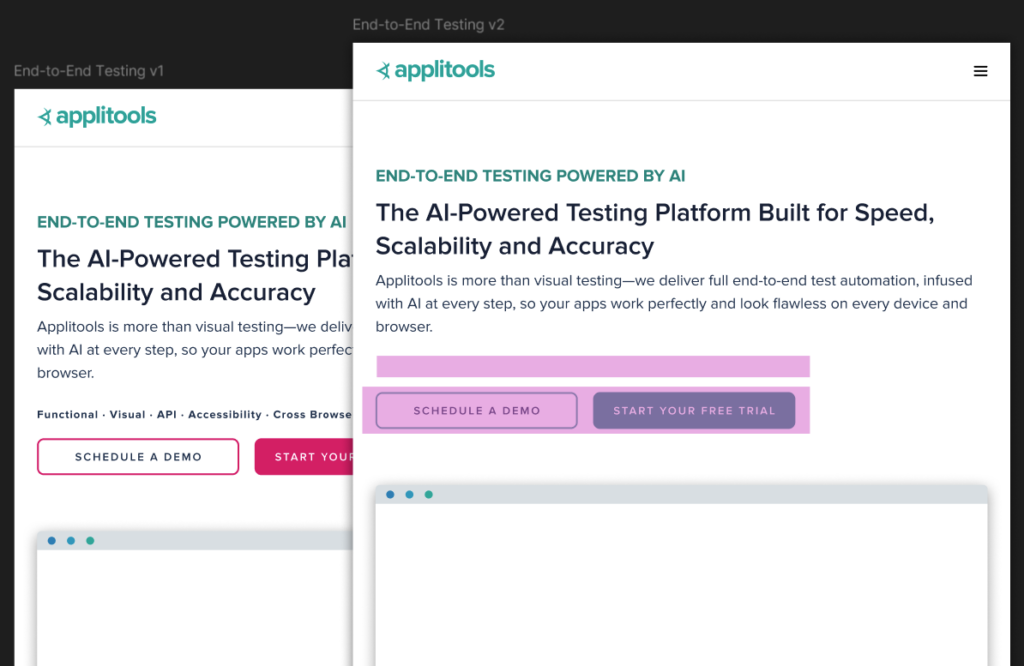Click v2 "END-TO-END TESTING POWERED BY AI" eyebrow text
Viewport: 1024px width, 666px height.
point(530,176)
